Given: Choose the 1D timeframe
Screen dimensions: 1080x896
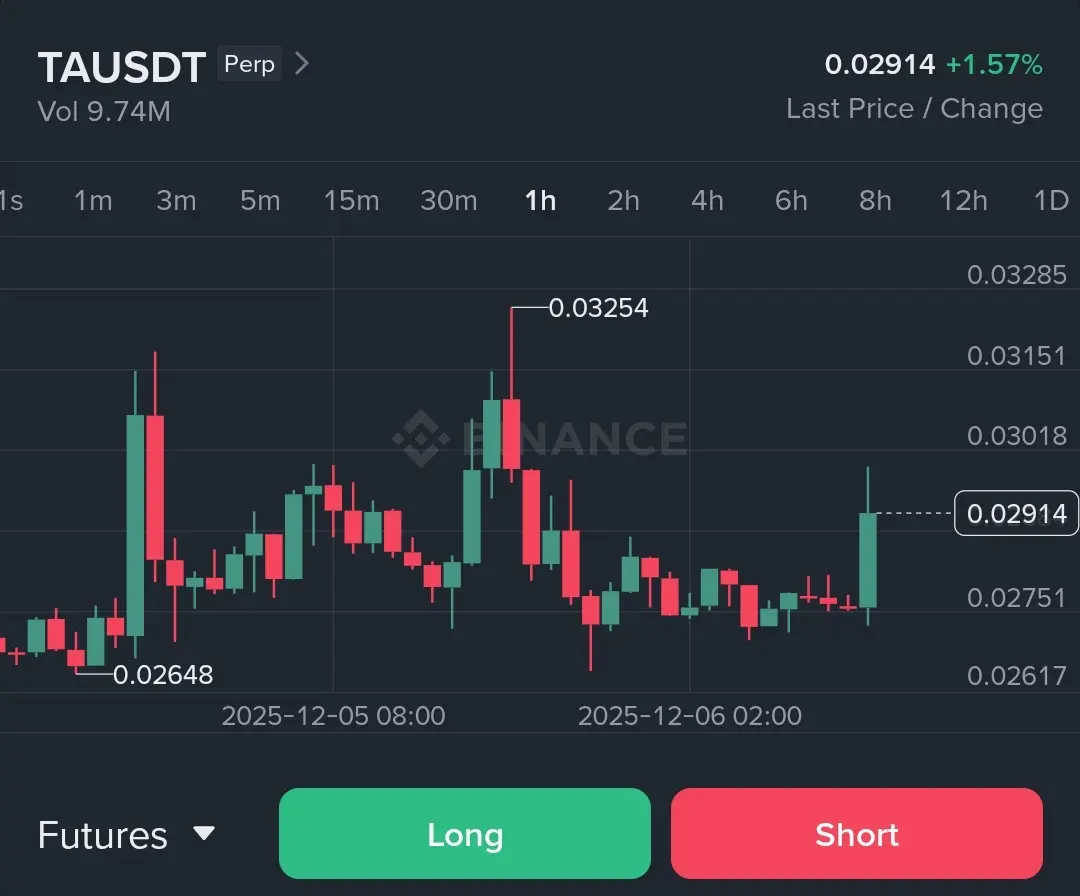Looking at the screenshot, I should (x=1051, y=201).
